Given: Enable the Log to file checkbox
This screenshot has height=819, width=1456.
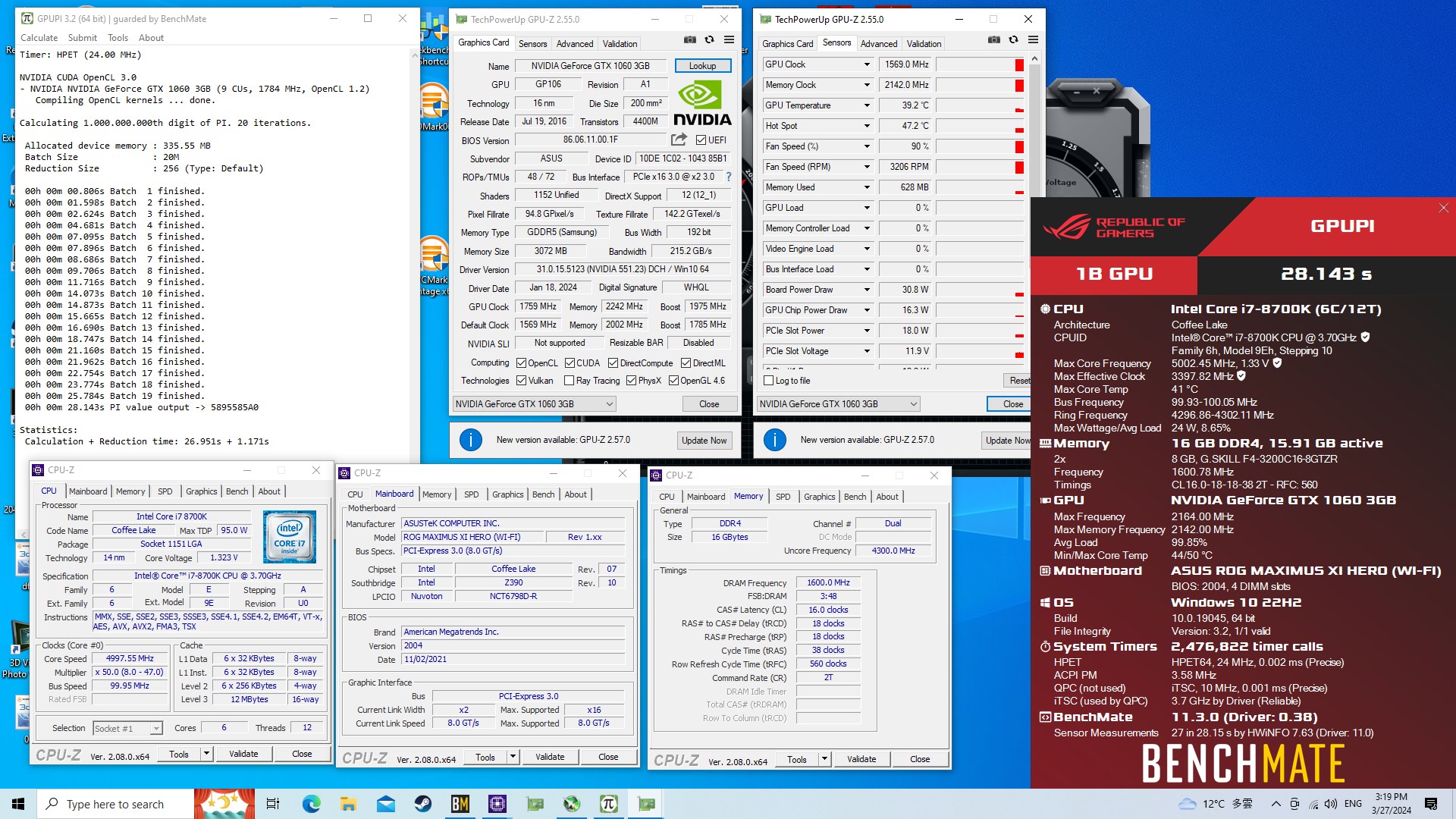Looking at the screenshot, I should [769, 381].
